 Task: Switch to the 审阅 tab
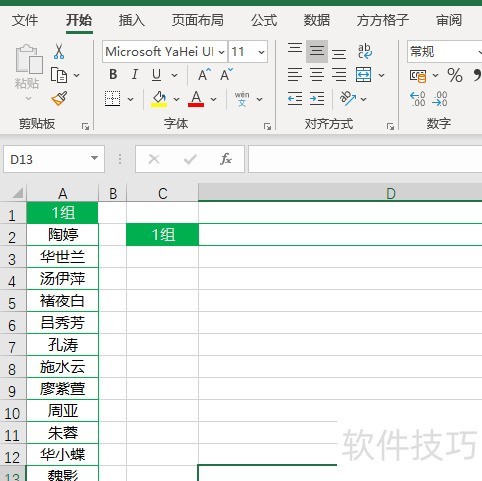click(449, 20)
